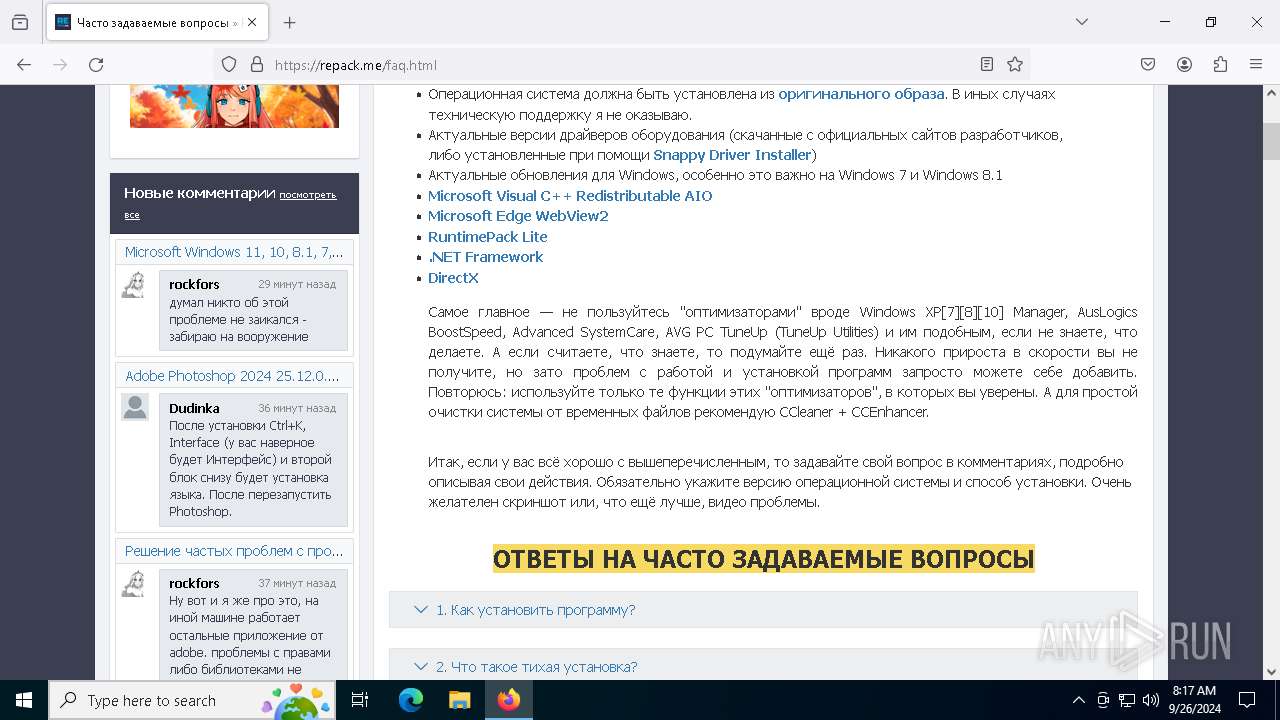The height and width of the screenshot is (720, 1280).
Task: Expand question '2. Что такое тихая установка?'
Action: 763,666
